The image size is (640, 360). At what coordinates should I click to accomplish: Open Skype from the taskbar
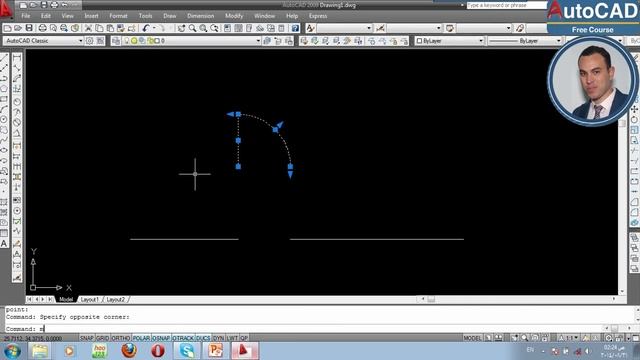point(187,351)
